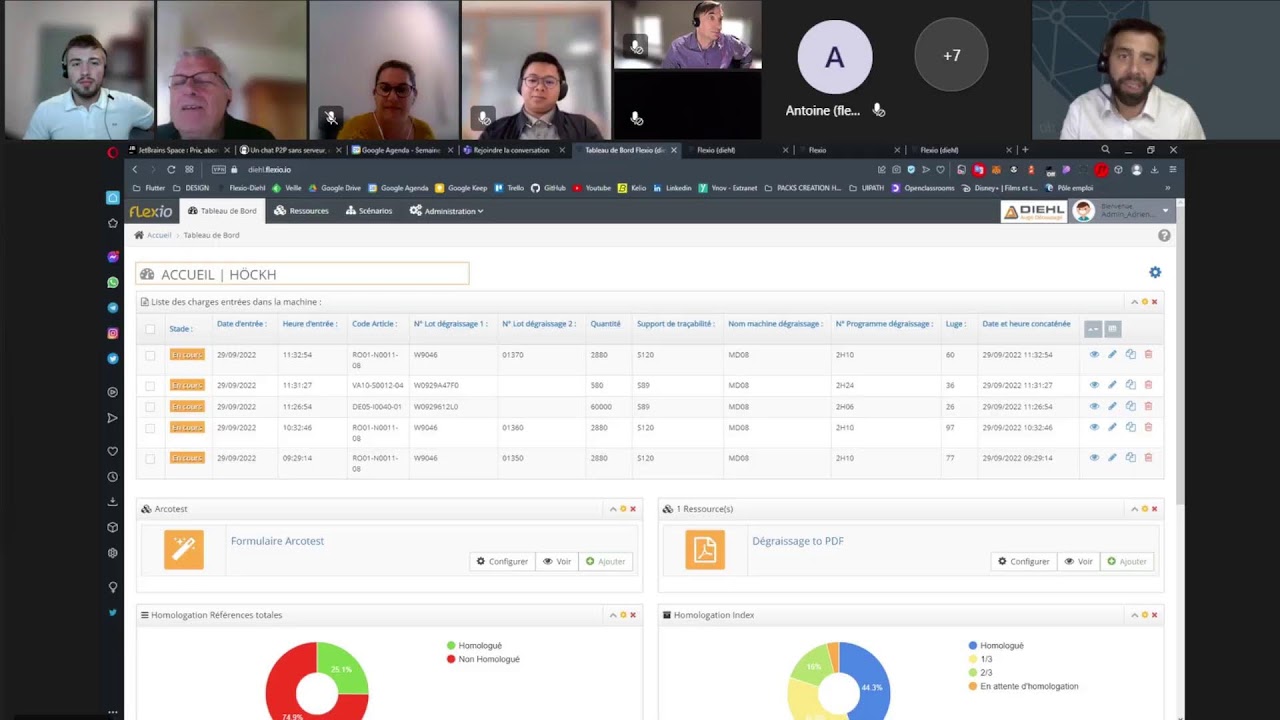The width and height of the screenshot is (1280, 720).
Task: Open Instagram in the Opera sidebar
Action: [113, 333]
